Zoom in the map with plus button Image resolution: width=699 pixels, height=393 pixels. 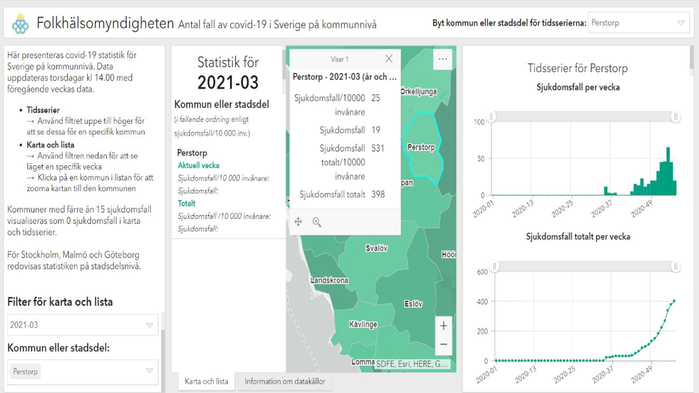[444, 326]
